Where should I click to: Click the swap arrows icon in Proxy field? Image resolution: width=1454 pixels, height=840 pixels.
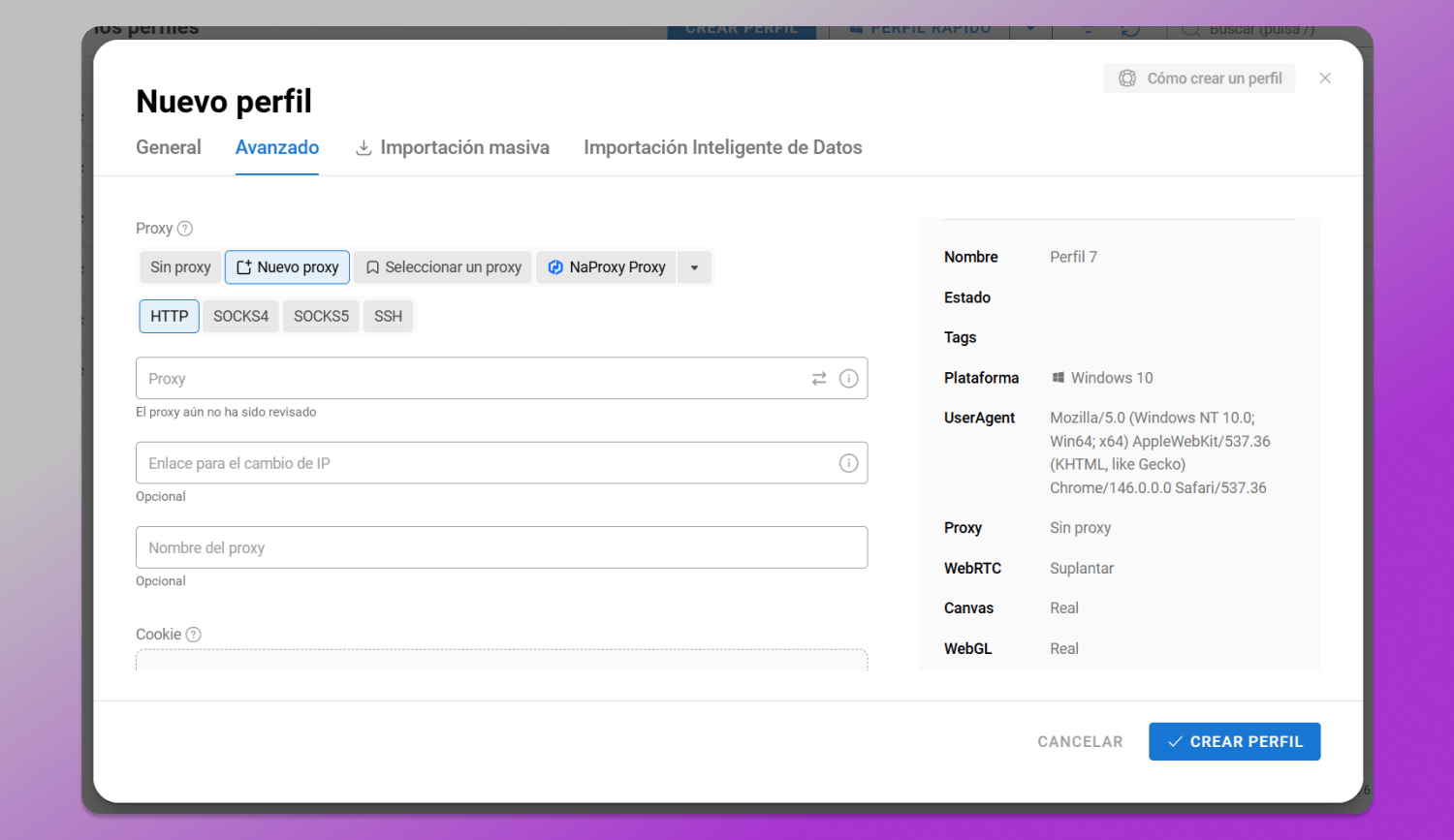[819, 379]
